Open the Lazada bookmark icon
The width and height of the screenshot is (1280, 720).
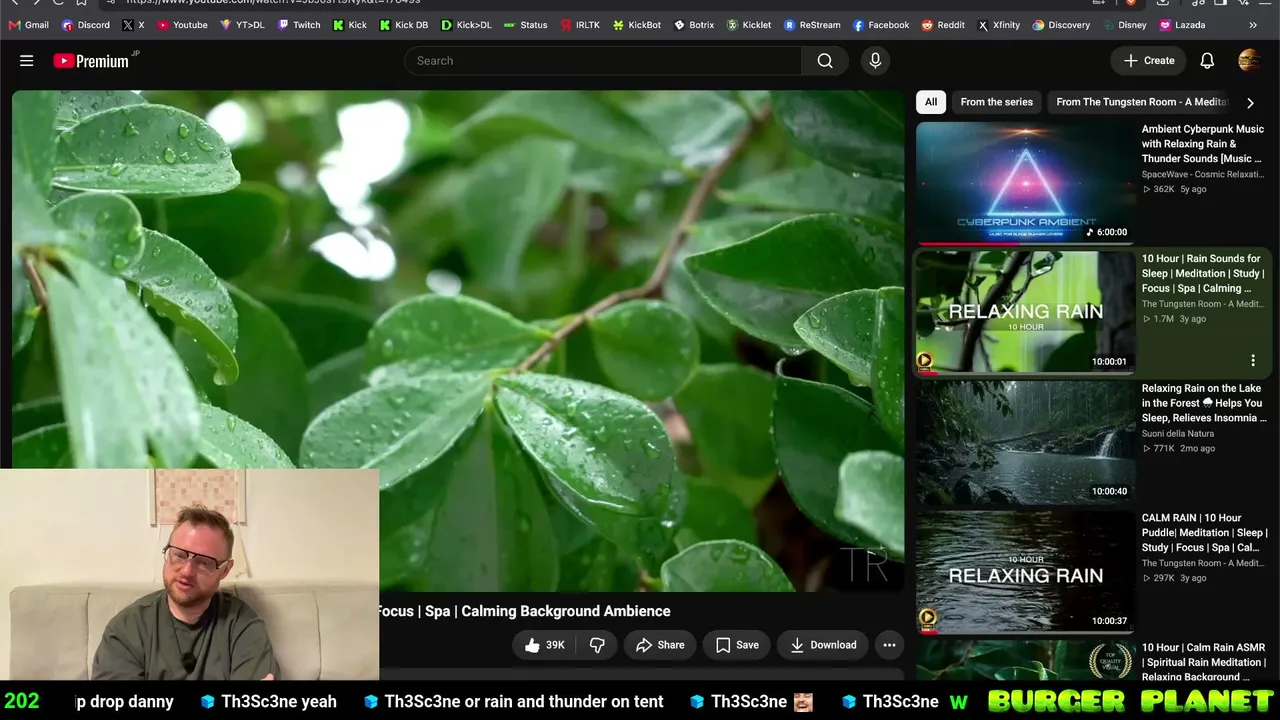coord(1164,25)
